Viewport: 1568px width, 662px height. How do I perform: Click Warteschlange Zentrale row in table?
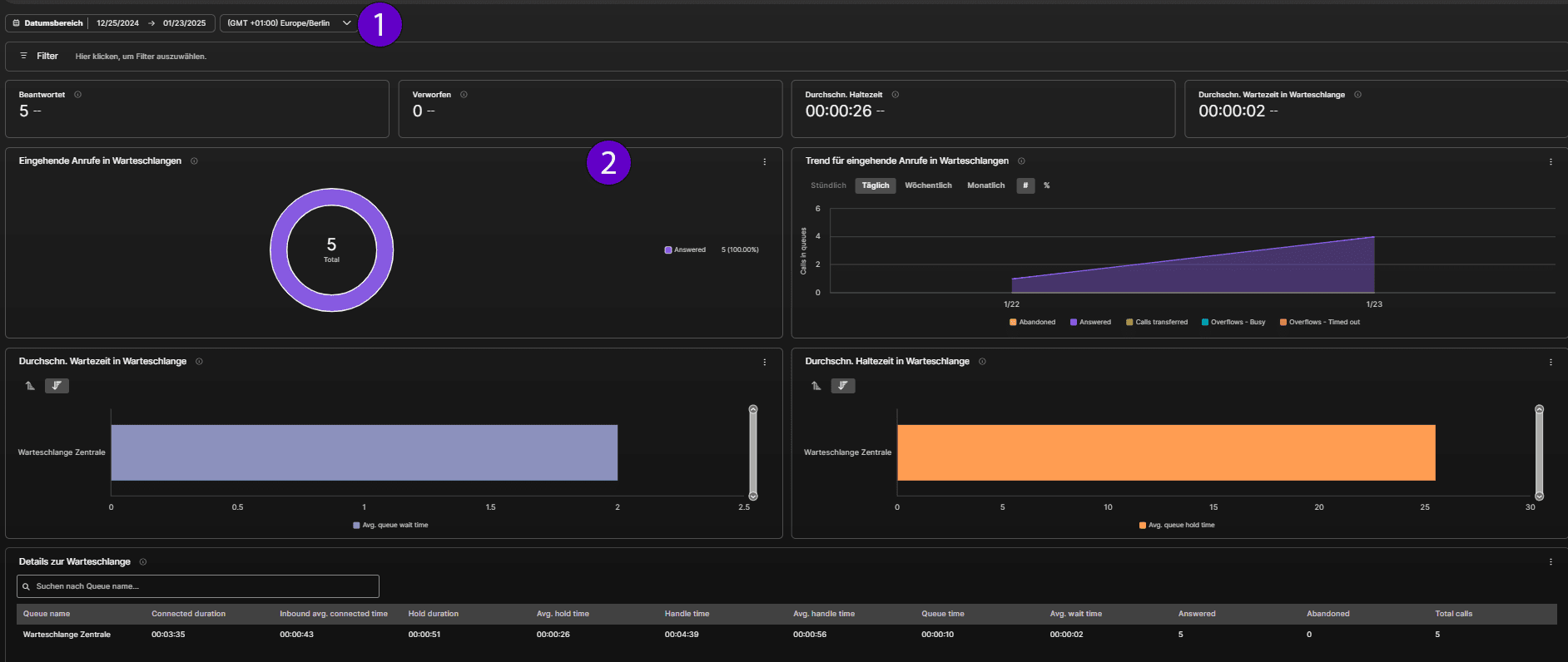[x=786, y=635]
